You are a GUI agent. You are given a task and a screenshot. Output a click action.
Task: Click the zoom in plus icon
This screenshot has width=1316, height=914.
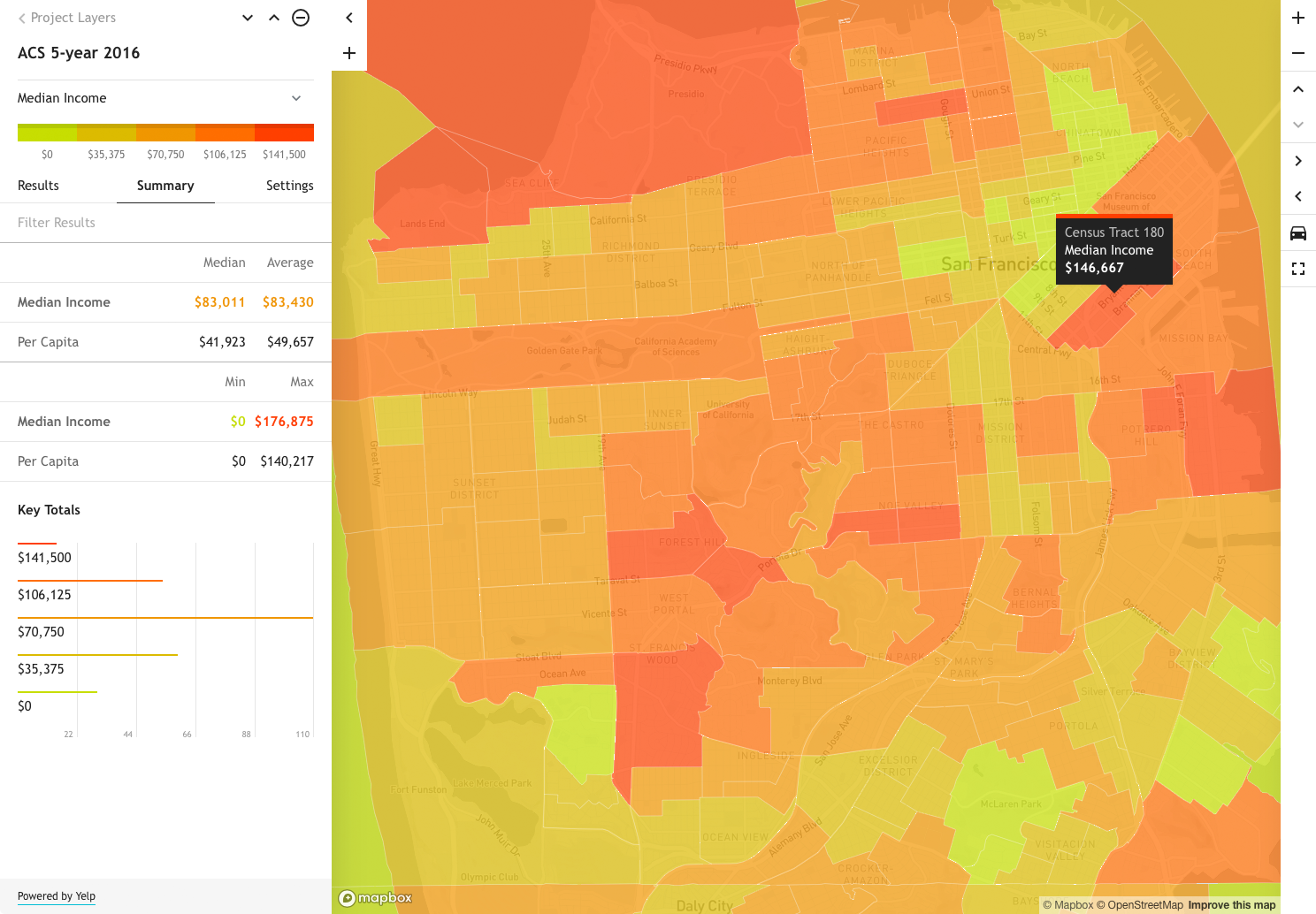(1298, 18)
